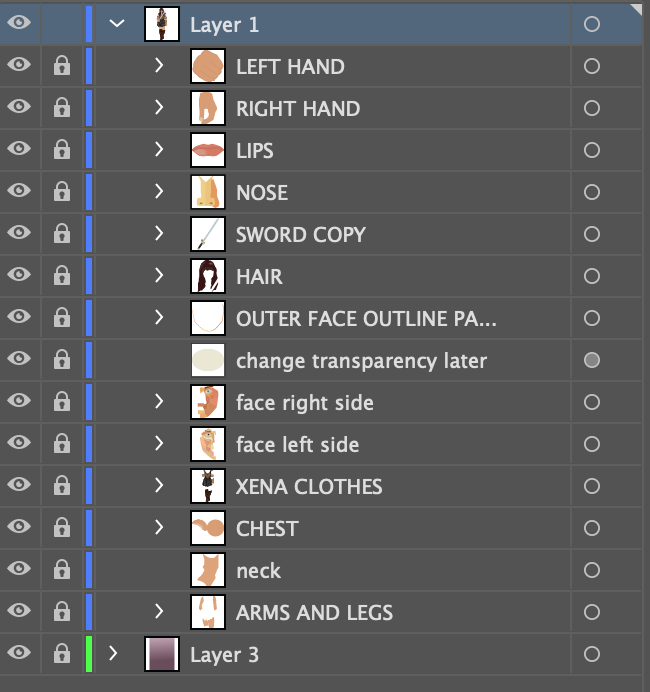Expand the LIPS group
The width and height of the screenshot is (650, 692).
[x=159, y=149]
